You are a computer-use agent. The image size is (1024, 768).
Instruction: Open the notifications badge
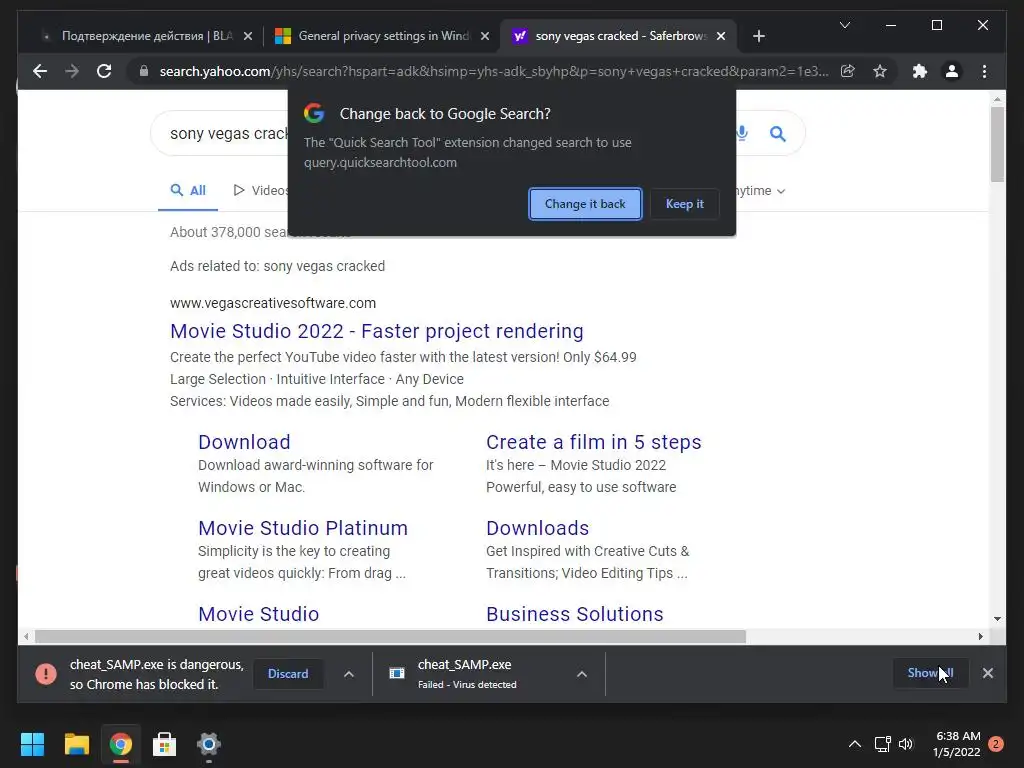996,744
